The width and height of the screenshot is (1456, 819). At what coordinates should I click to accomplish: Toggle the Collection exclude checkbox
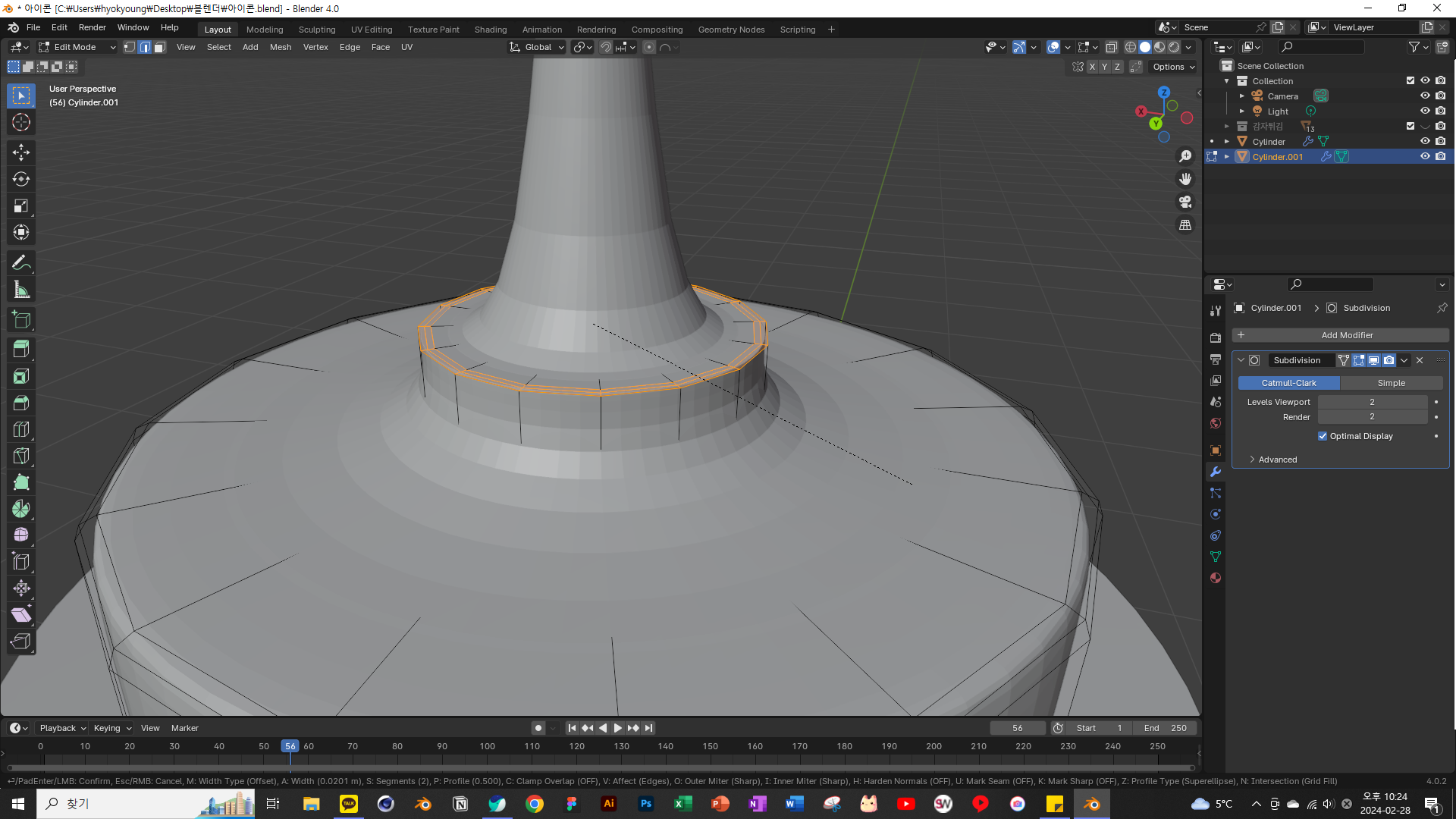pyautogui.click(x=1410, y=80)
